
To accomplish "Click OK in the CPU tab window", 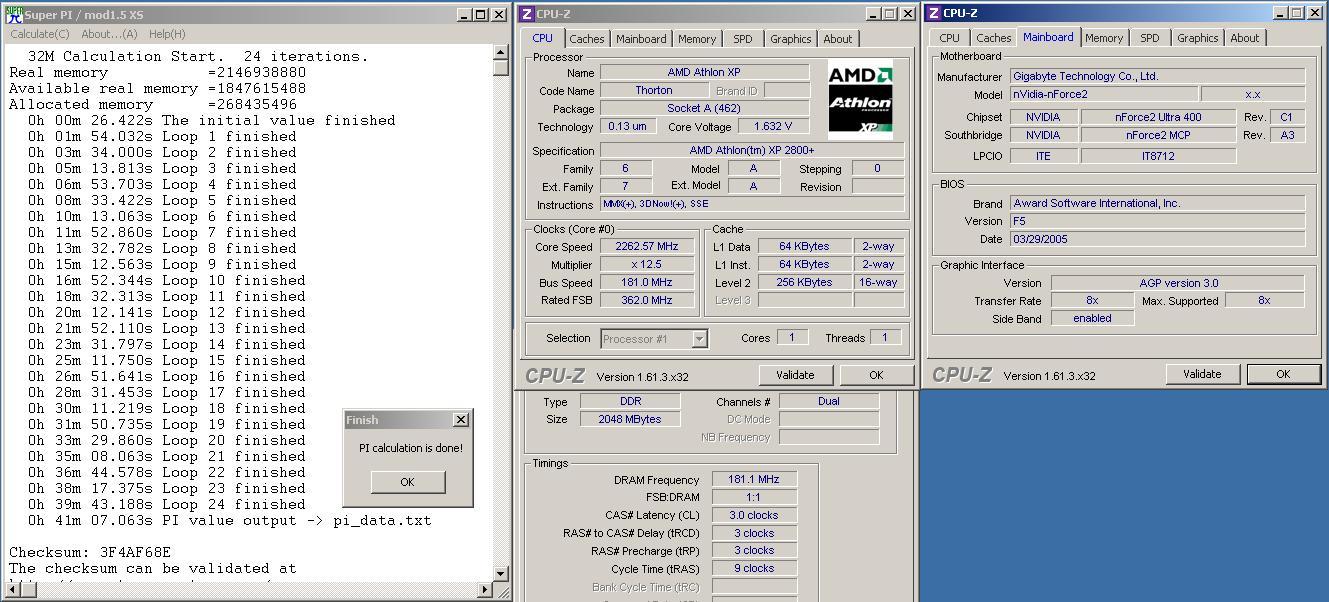I will pos(876,375).
